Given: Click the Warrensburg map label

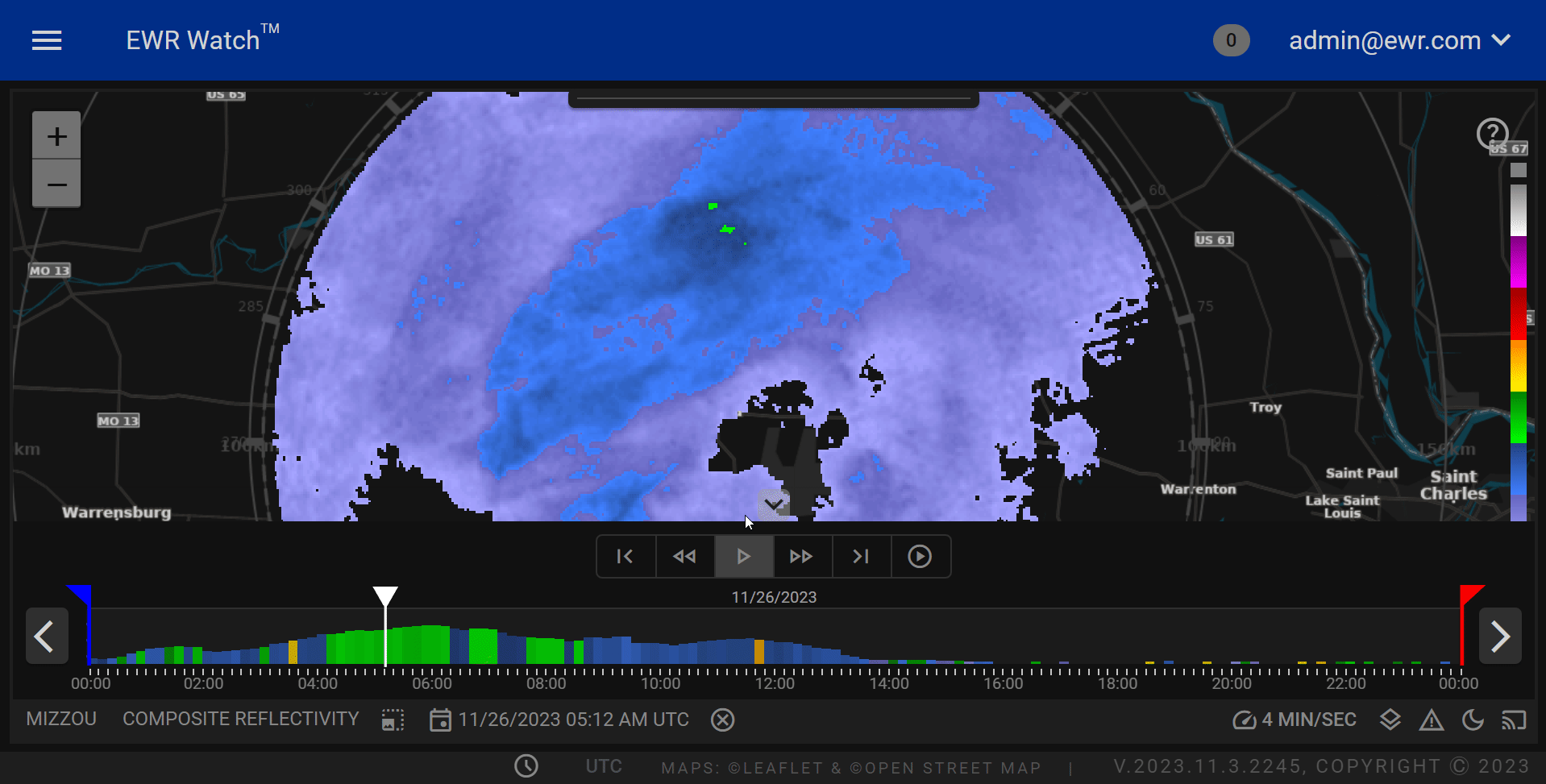Looking at the screenshot, I should tap(117, 512).
